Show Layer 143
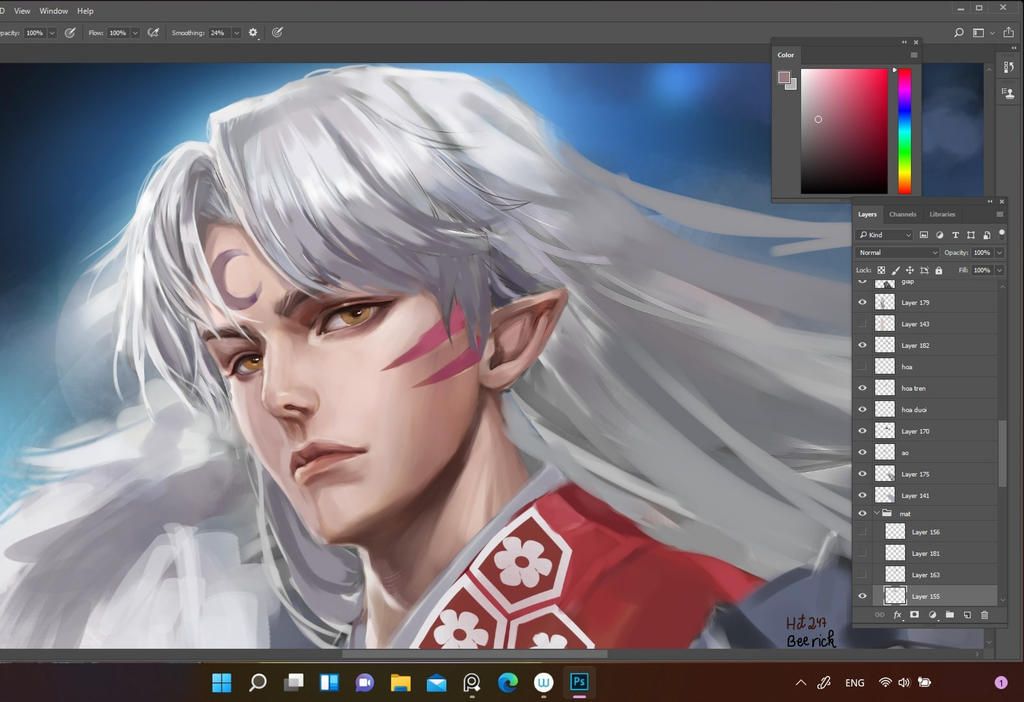 click(862, 324)
